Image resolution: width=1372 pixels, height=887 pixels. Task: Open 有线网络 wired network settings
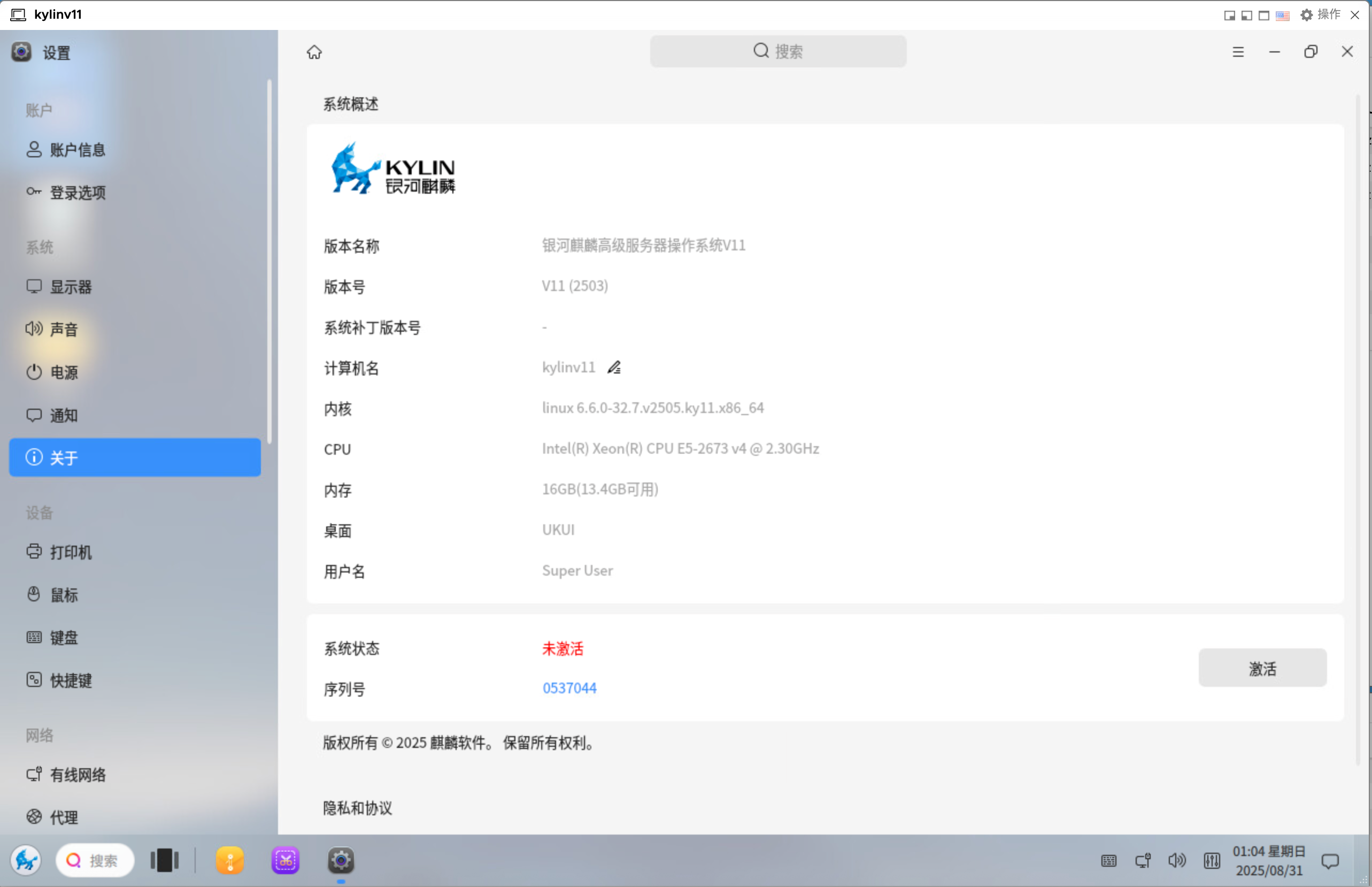[x=77, y=775]
